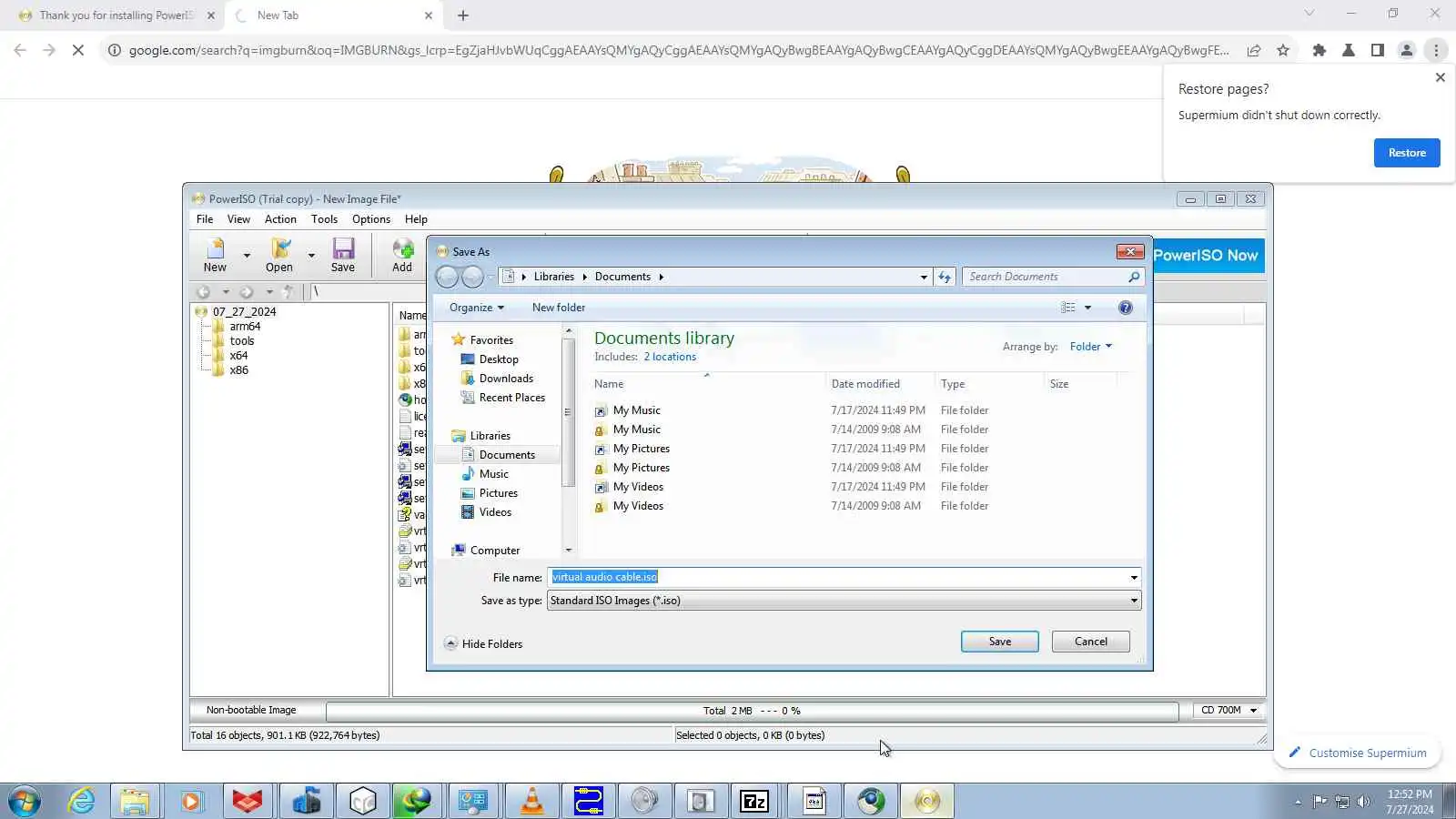Refresh the Save As dialog location
This screenshot has height=819, width=1456.
[945, 277]
